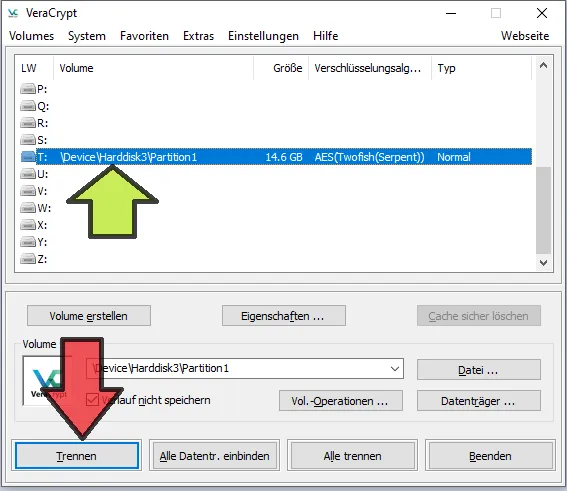The height and width of the screenshot is (491, 567).
Task: Select the U: drive icon
Action: [27, 174]
